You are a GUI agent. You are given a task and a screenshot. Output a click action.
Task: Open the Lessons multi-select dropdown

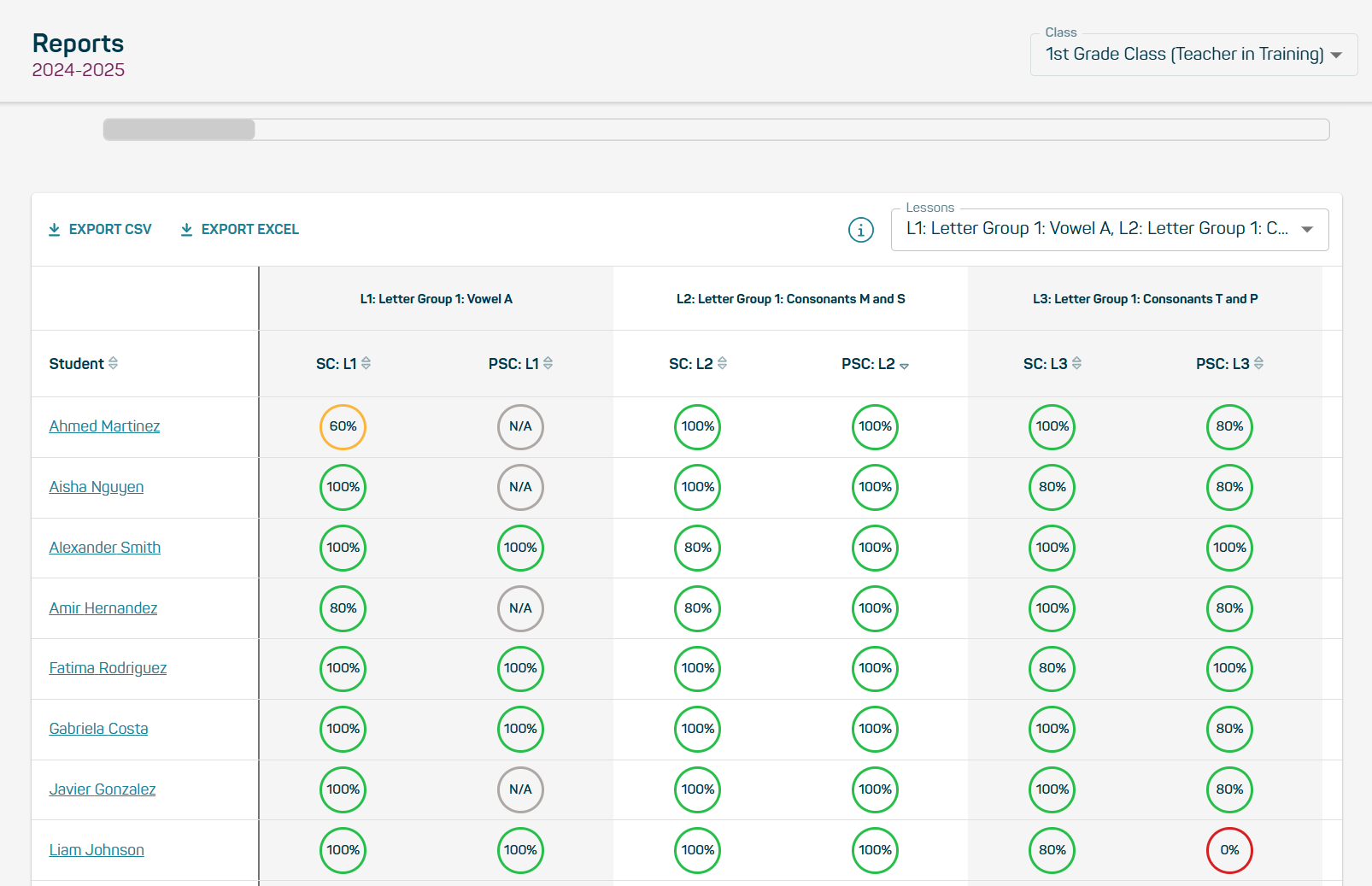coord(1110,230)
